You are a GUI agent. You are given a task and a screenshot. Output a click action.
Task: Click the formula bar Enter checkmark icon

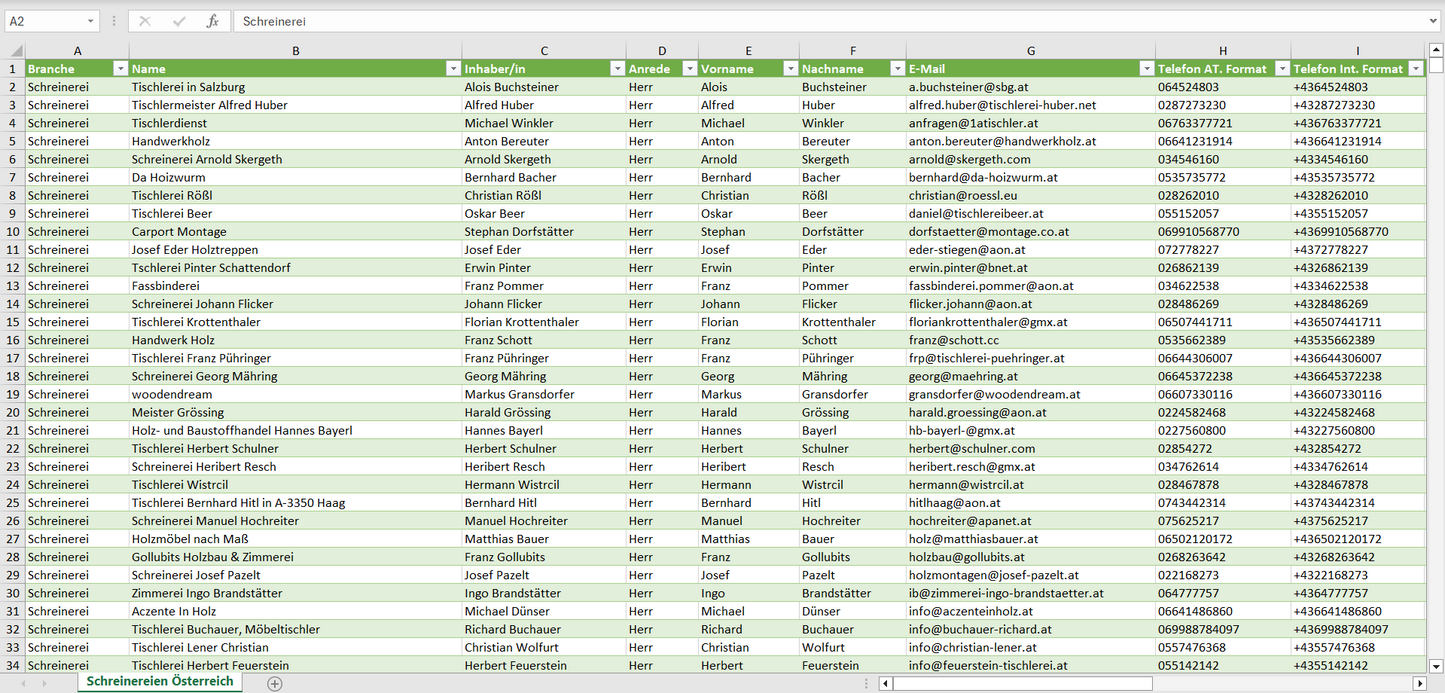coord(179,21)
